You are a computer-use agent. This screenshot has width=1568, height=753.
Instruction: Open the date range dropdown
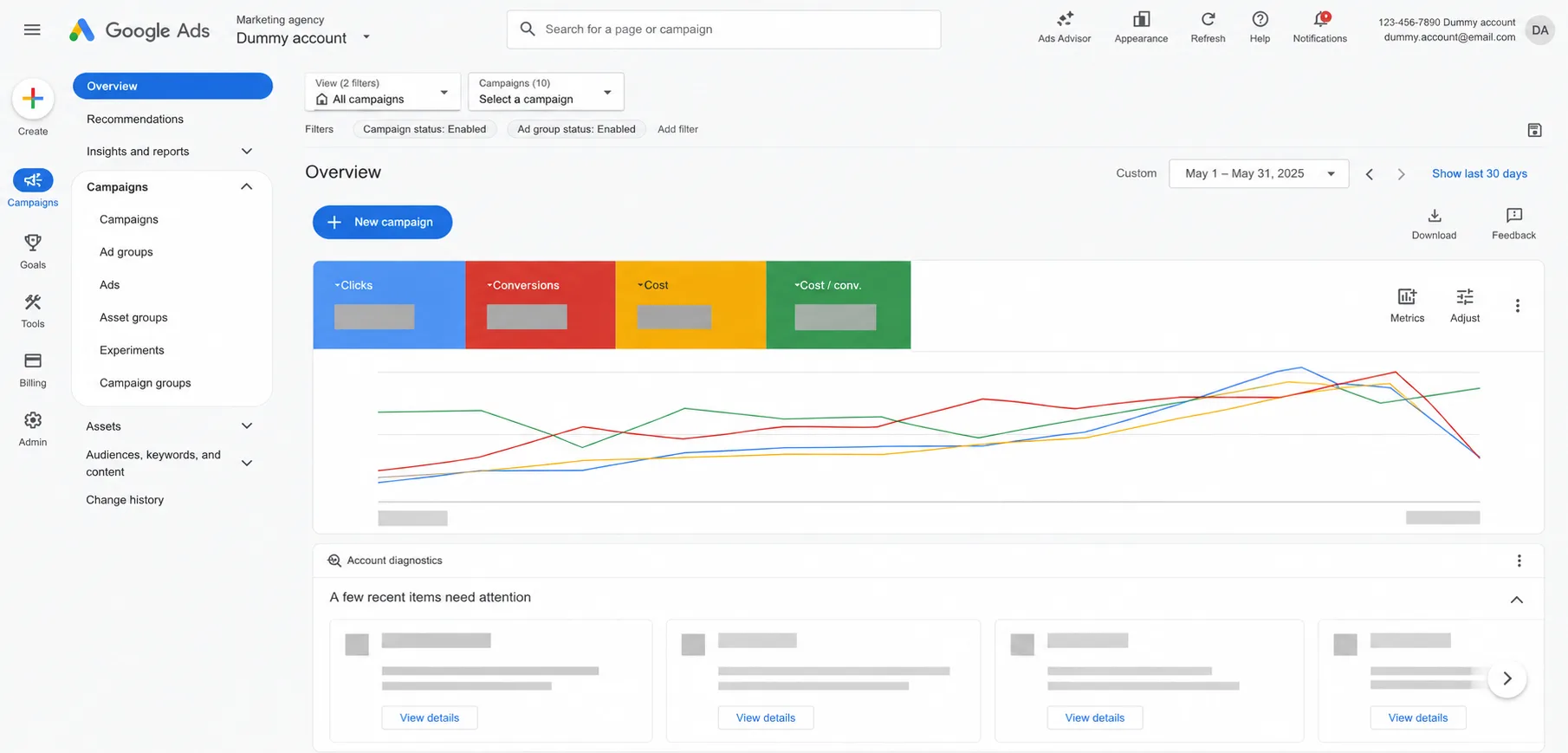click(x=1258, y=173)
